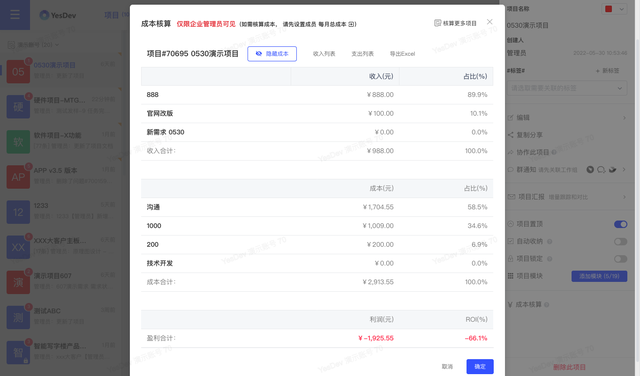This screenshot has width=640, height=376.
Task: Click the profit value ¥-1,925.55
Action: [376, 338]
